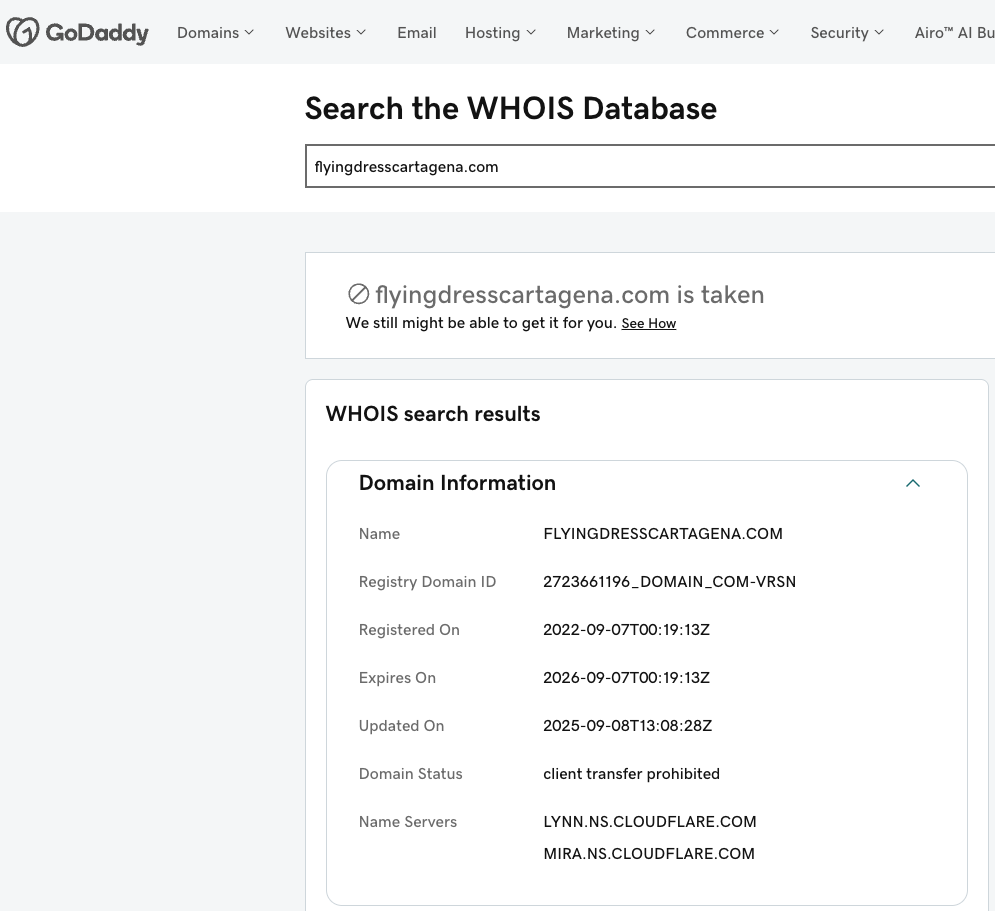
Task: Open the Hosting menu
Action: 500,33
